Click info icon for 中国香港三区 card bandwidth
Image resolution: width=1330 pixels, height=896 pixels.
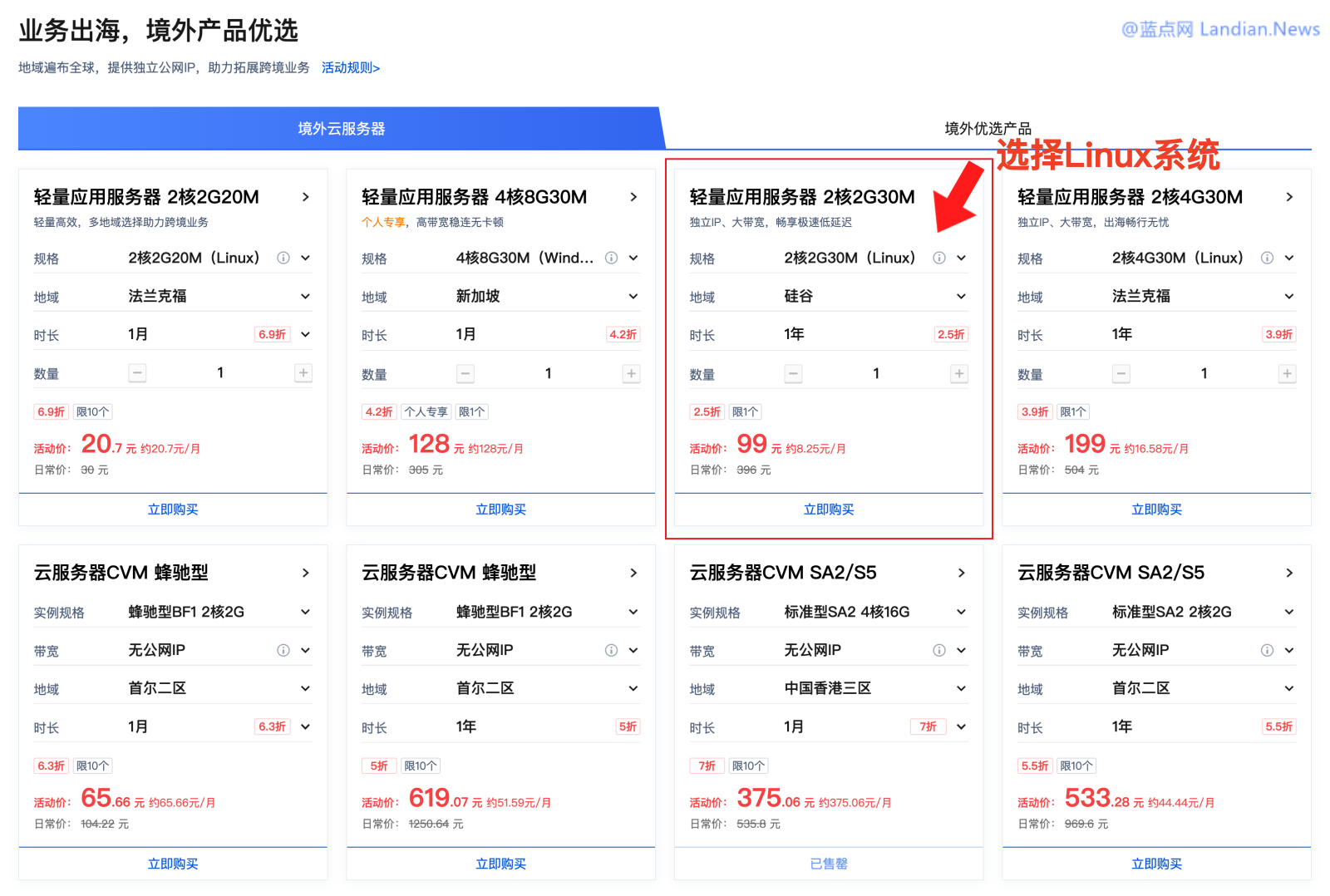(x=939, y=650)
